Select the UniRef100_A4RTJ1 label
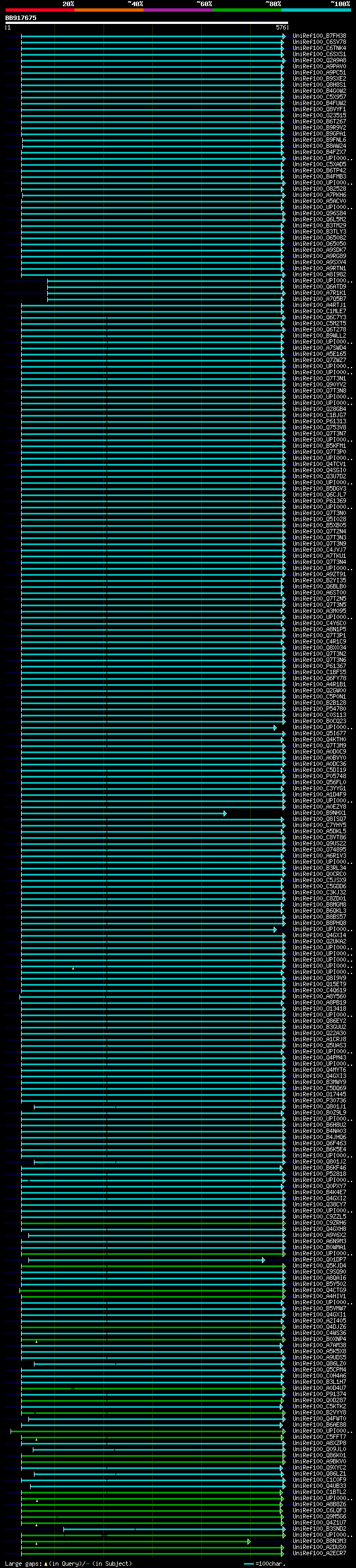The image size is (356, 1568). click(319, 305)
